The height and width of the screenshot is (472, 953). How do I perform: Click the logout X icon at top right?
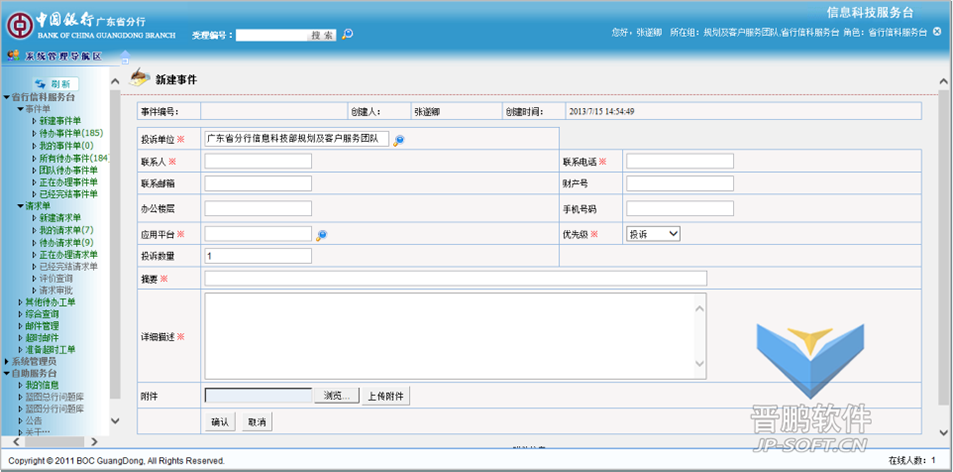937,32
